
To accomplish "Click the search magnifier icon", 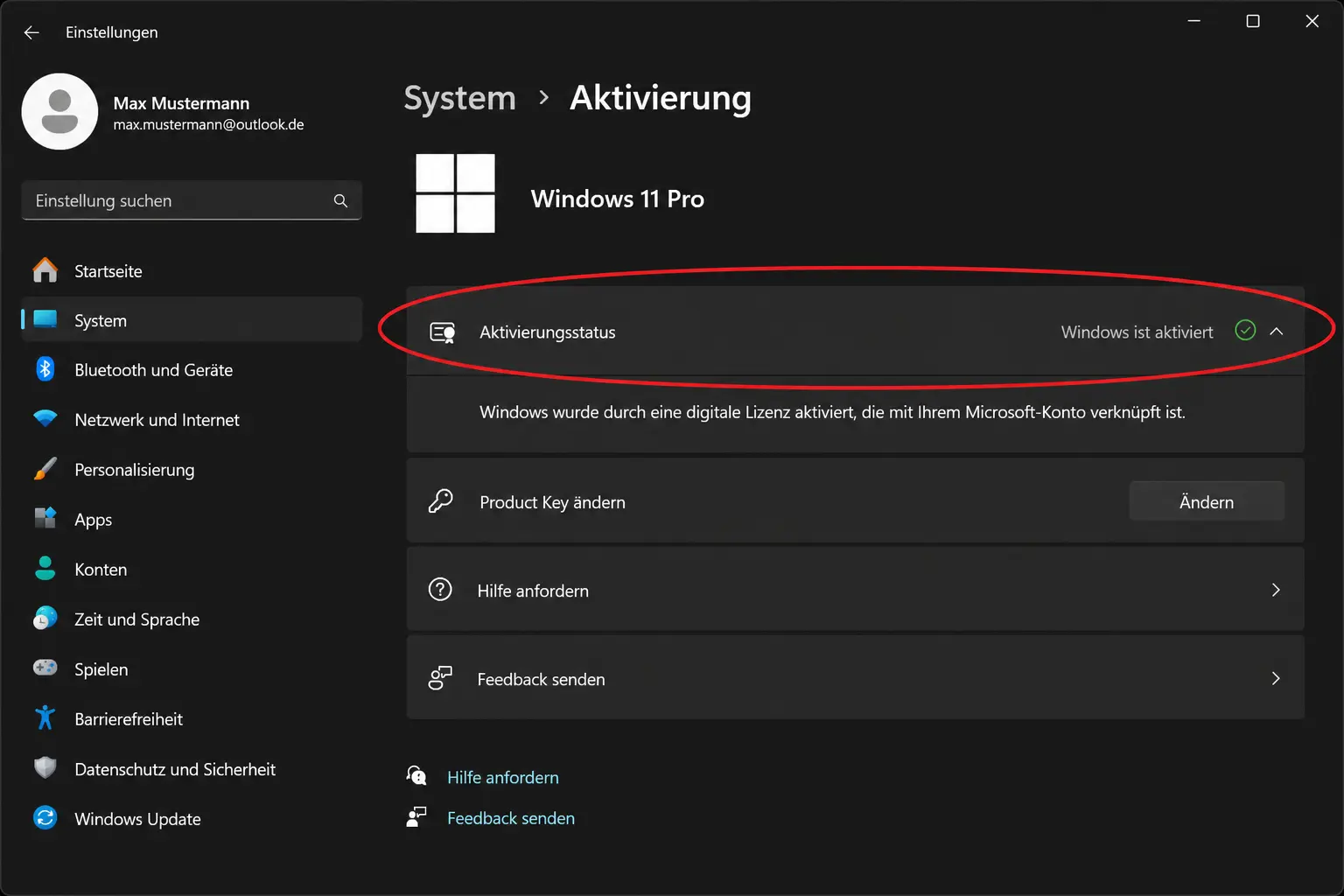I will pos(340,200).
